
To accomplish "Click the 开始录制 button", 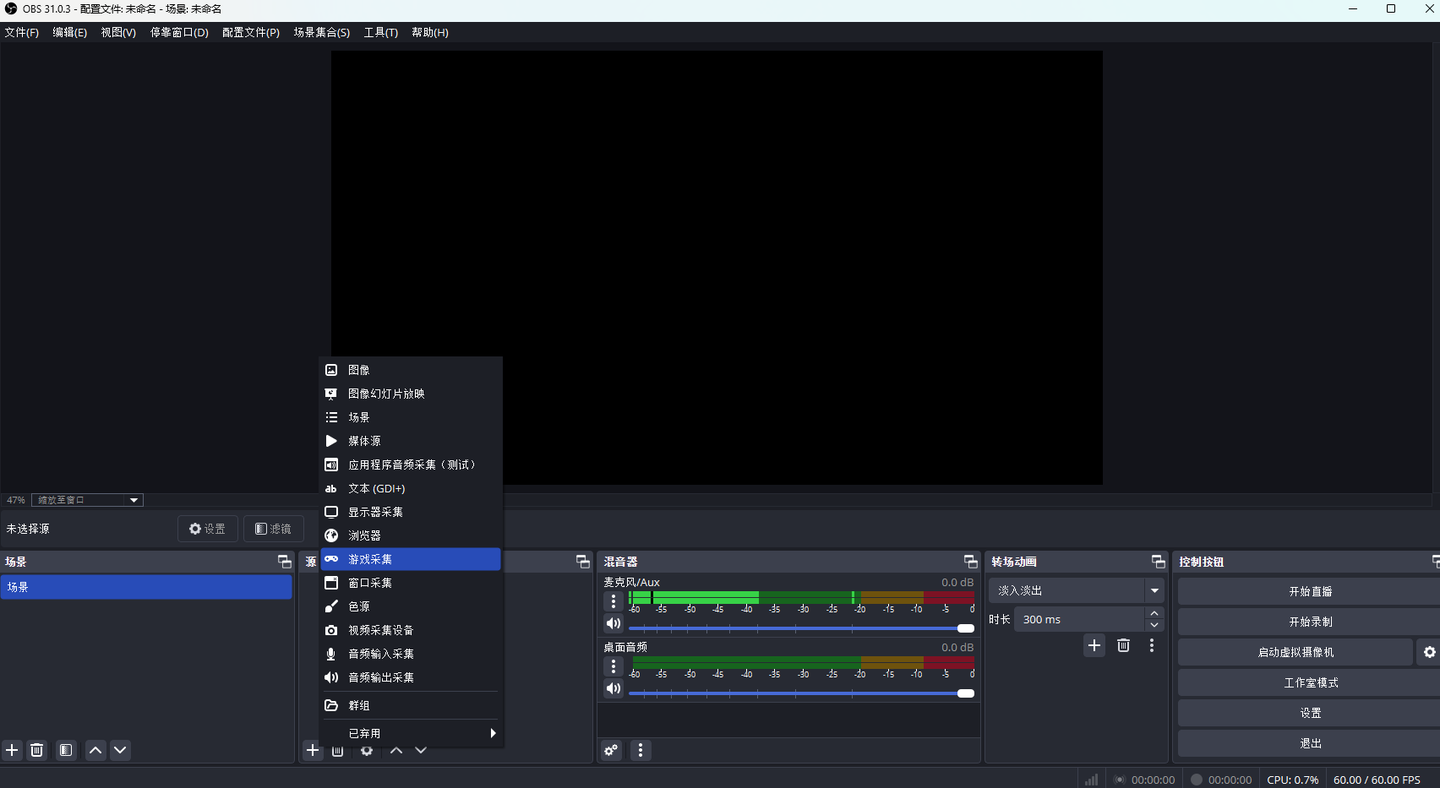I will click(x=1309, y=621).
